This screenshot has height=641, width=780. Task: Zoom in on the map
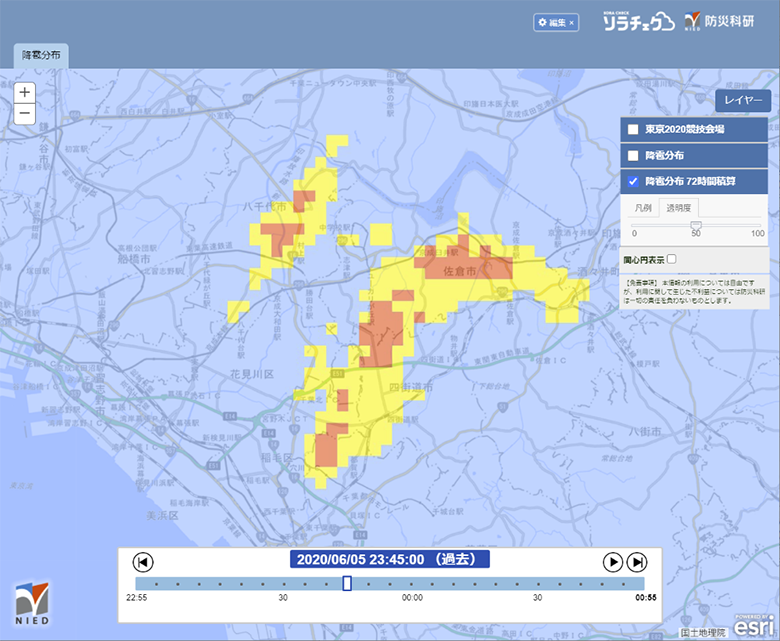(x=25, y=92)
